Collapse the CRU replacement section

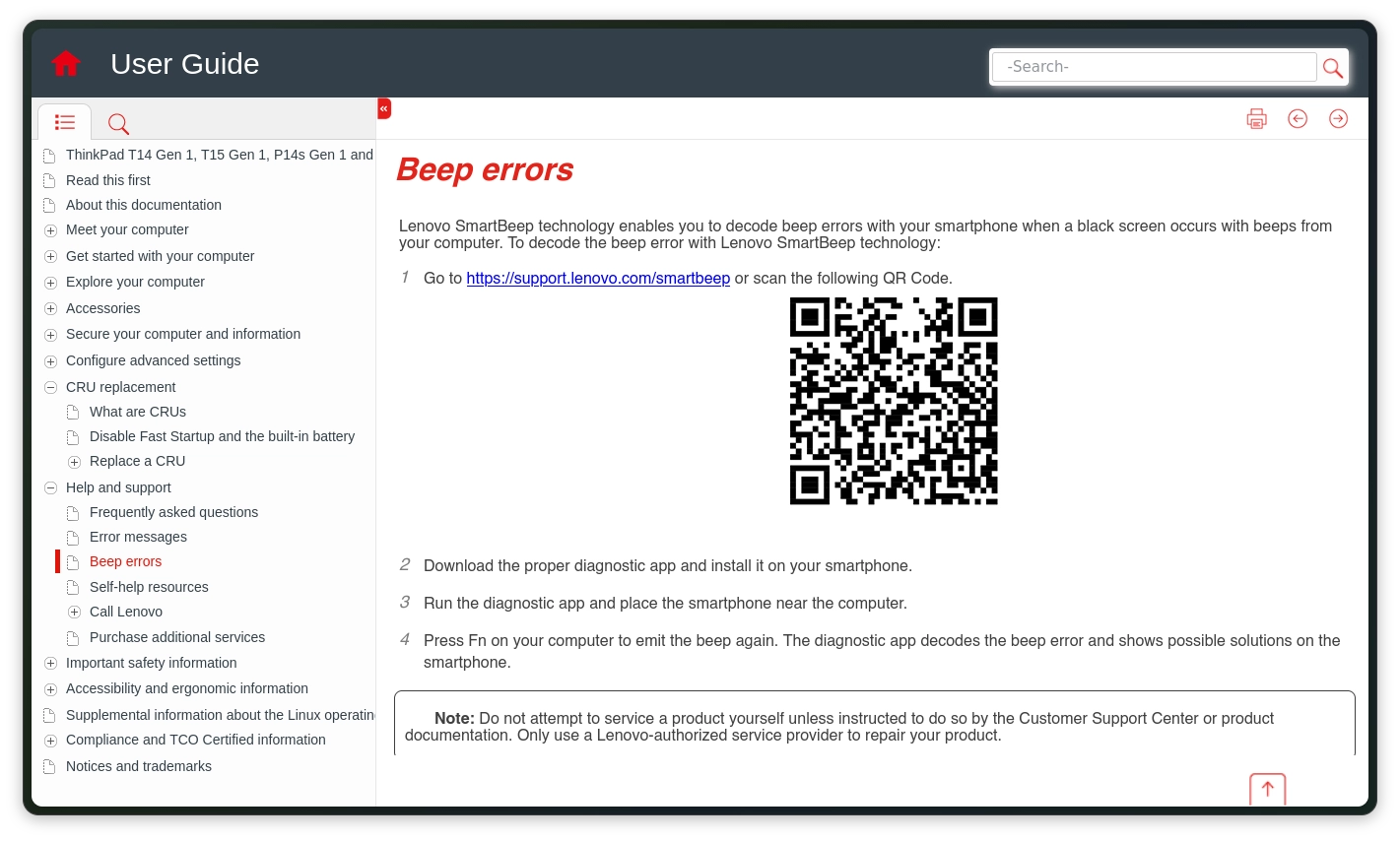click(x=50, y=388)
